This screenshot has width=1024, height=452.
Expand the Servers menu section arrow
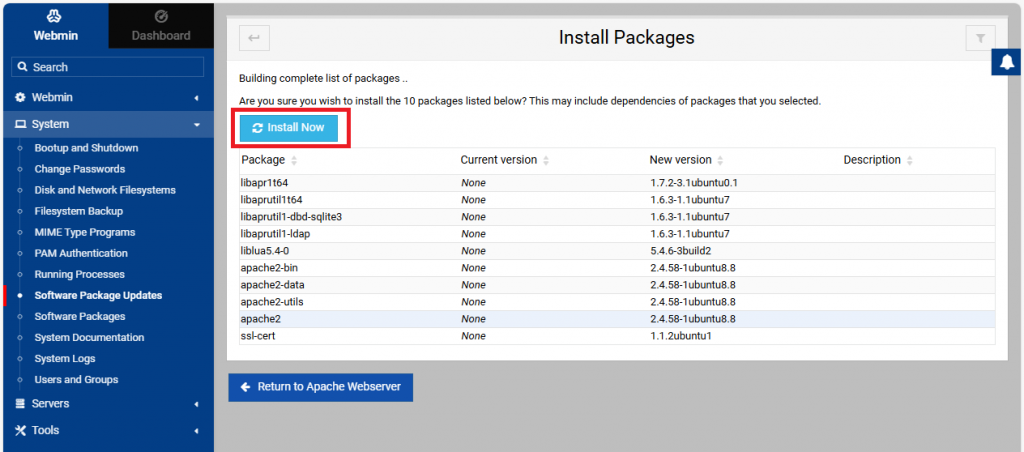[x=196, y=404]
